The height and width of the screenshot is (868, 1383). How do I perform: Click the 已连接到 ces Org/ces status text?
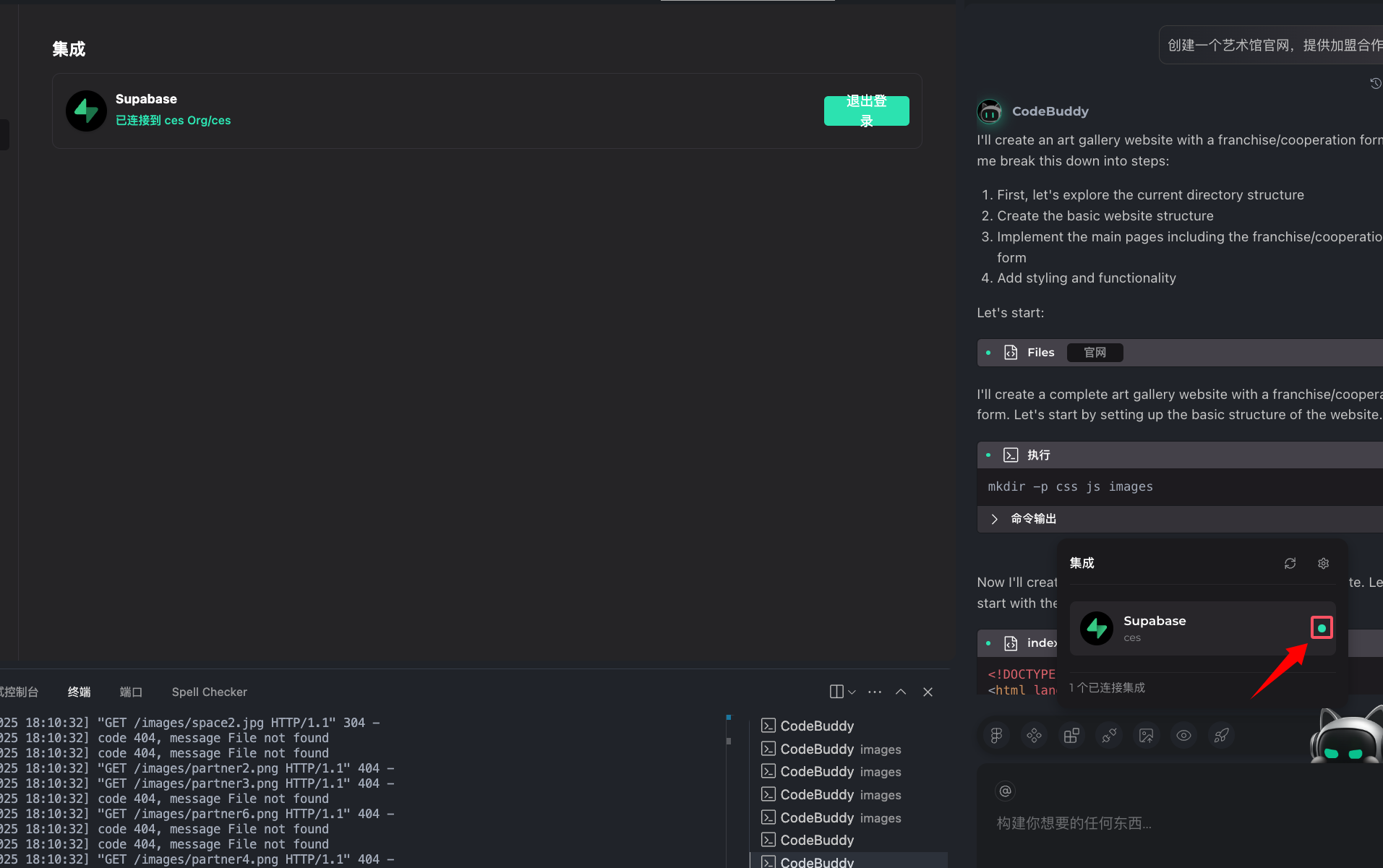(x=173, y=120)
